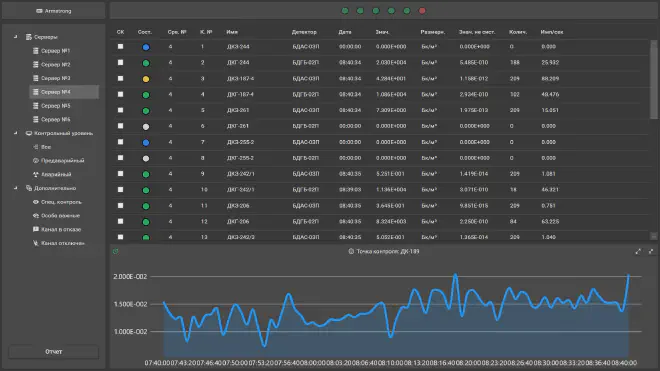Select the checkbox for ДКЗ-242/1
660x371 pixels.
tap(120, 173)
